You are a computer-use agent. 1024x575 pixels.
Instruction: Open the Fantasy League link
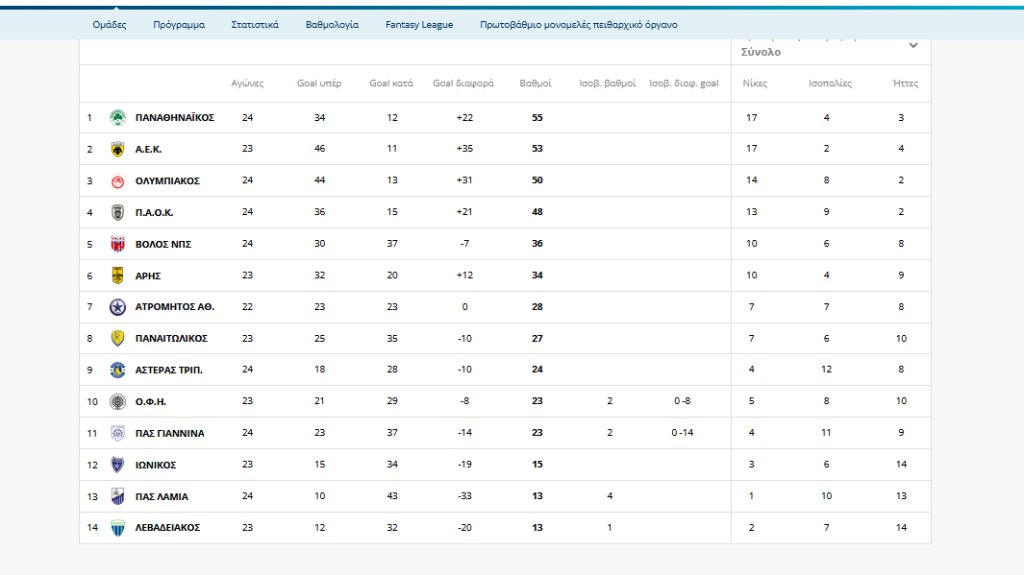pos(419,25)
